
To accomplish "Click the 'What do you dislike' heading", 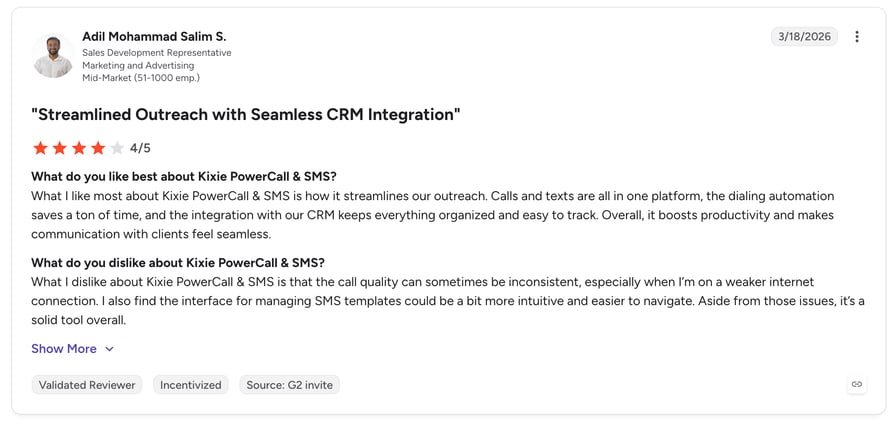I will pyautogui.click(x=178, y=263).
